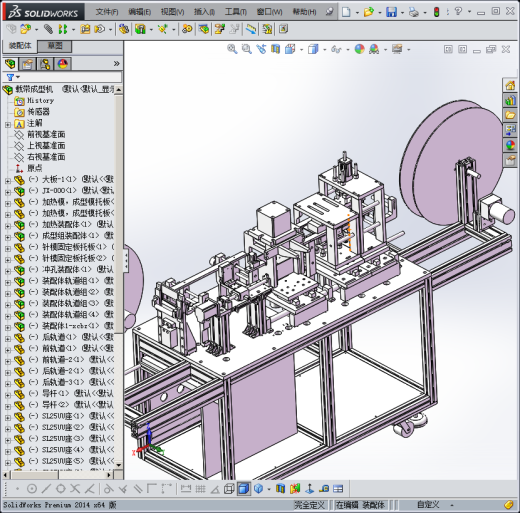Expand the manager panel tabs chevron
The width and height of the screenshot is (520, 513).
pos(116,63)
